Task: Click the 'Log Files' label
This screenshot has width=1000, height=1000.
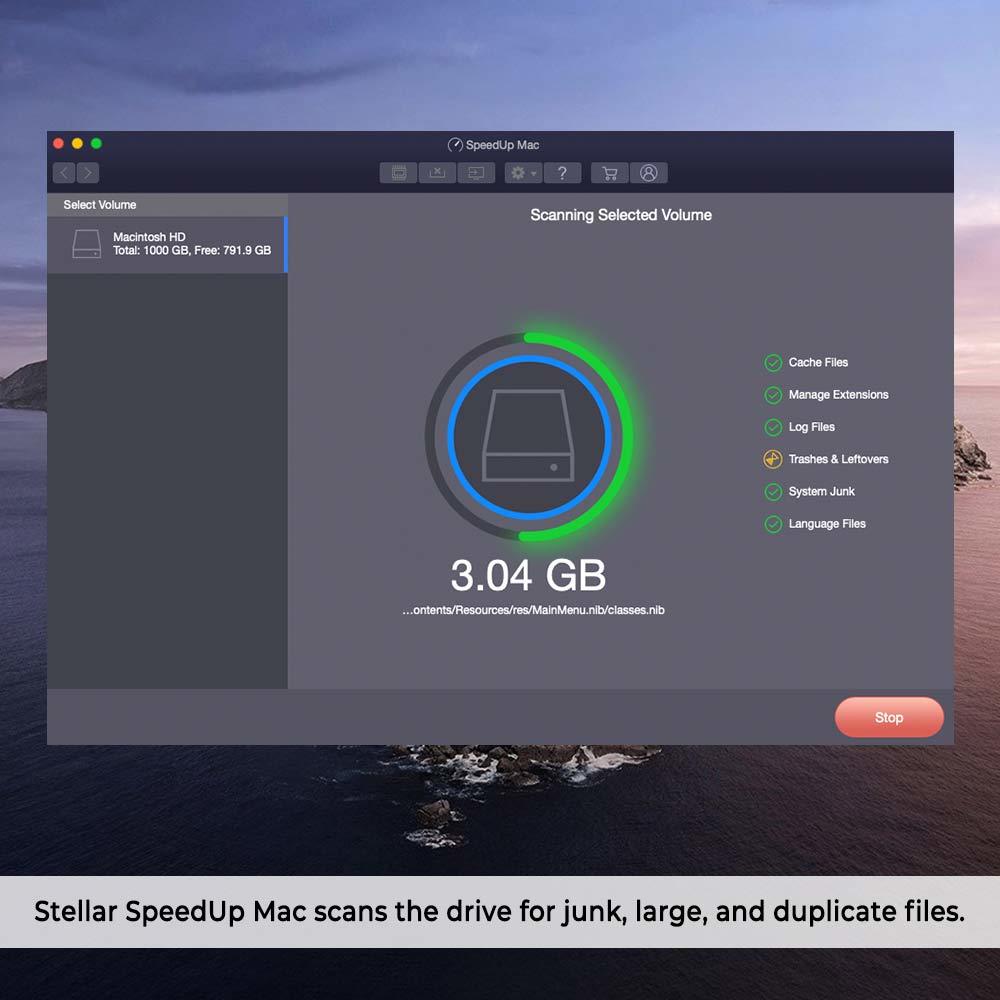Action: click(x=812, y=427)
